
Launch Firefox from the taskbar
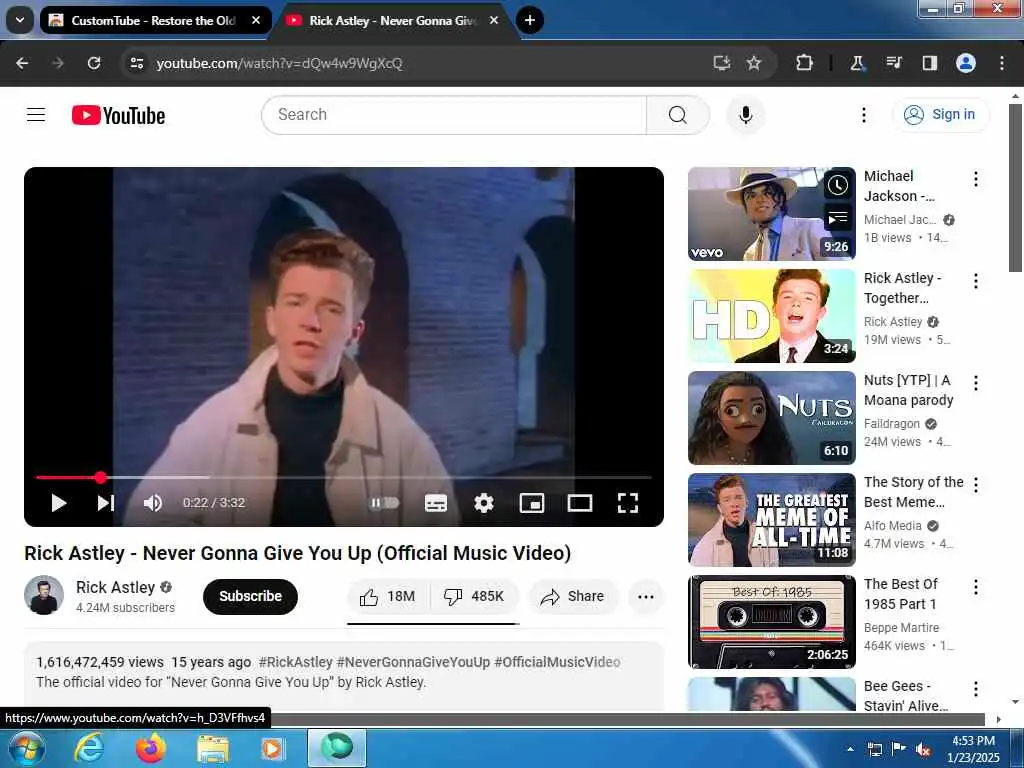(x=150, y=748)
